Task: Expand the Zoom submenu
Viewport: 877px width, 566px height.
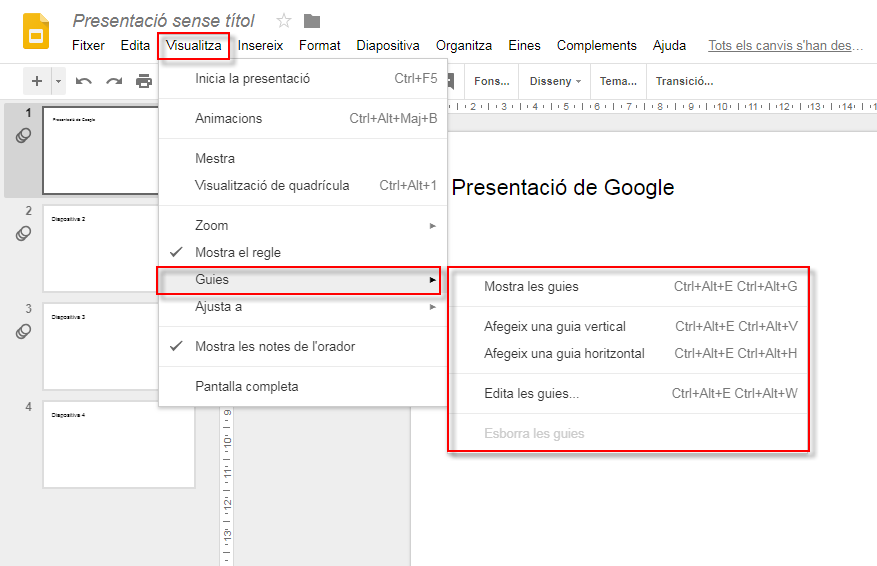Action: pyautogui.click(x=303, y=225)
